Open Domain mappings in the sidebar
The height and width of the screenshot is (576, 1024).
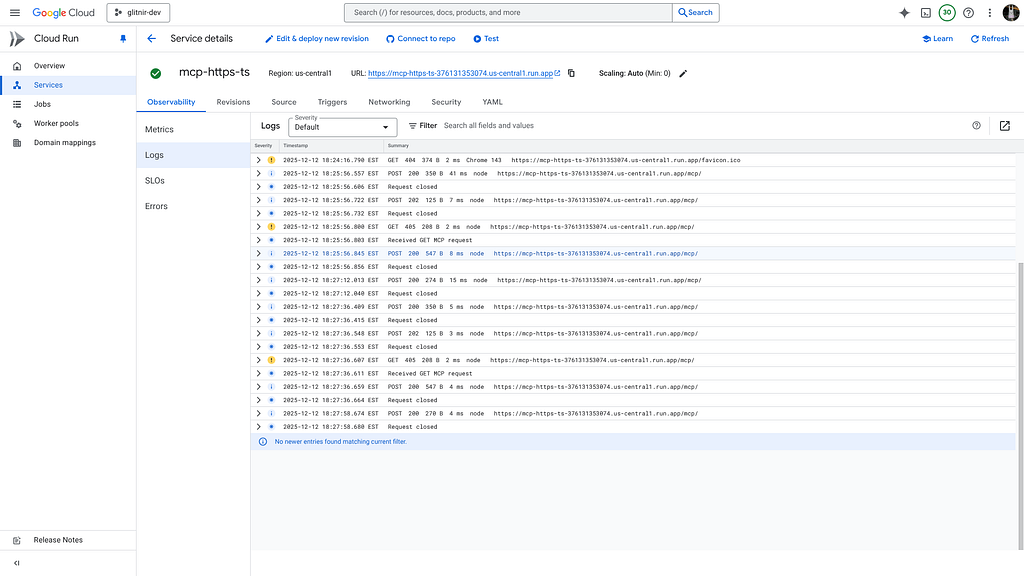68,142
